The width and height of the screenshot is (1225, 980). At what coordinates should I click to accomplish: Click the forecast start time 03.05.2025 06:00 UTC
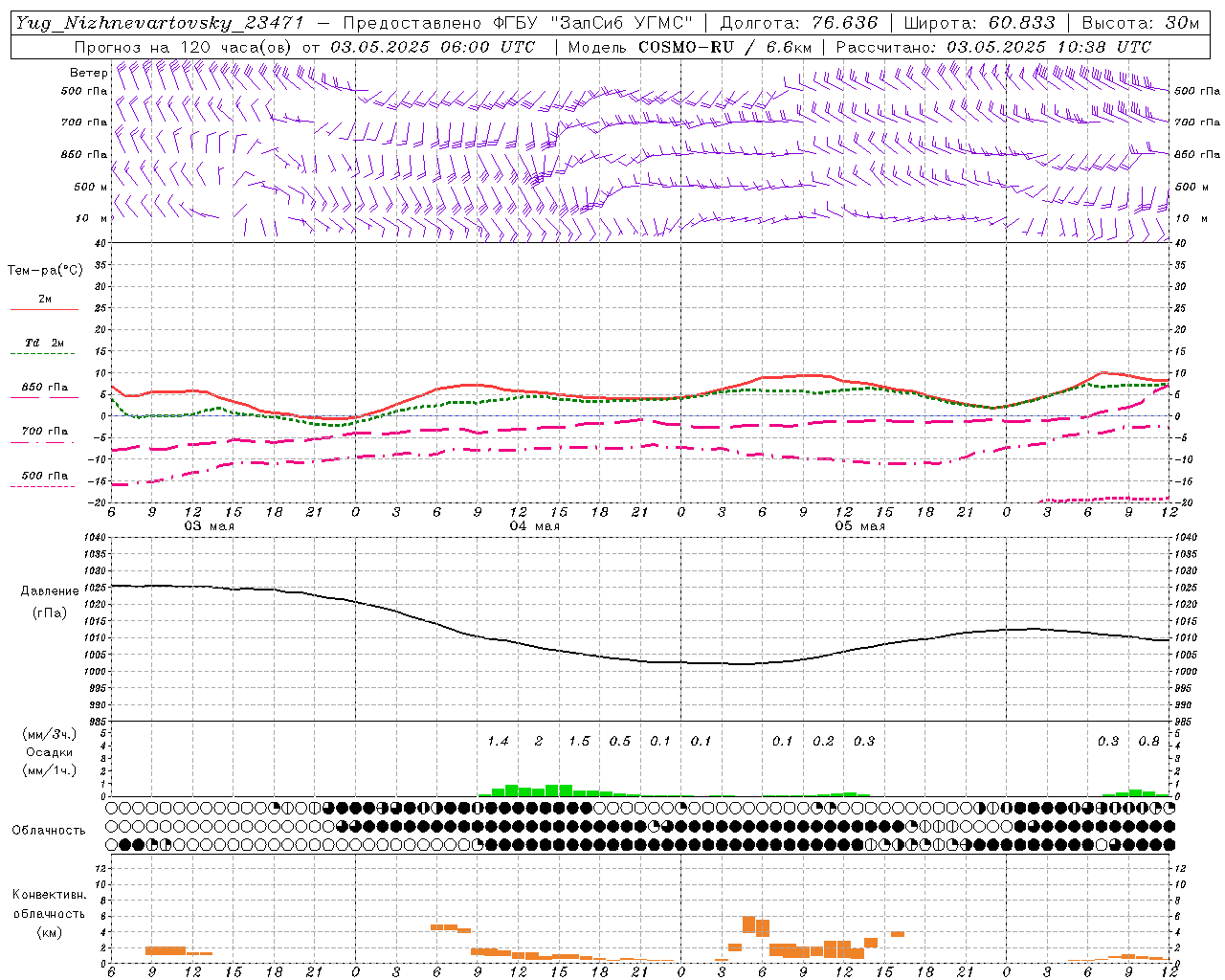click(432, 47)
